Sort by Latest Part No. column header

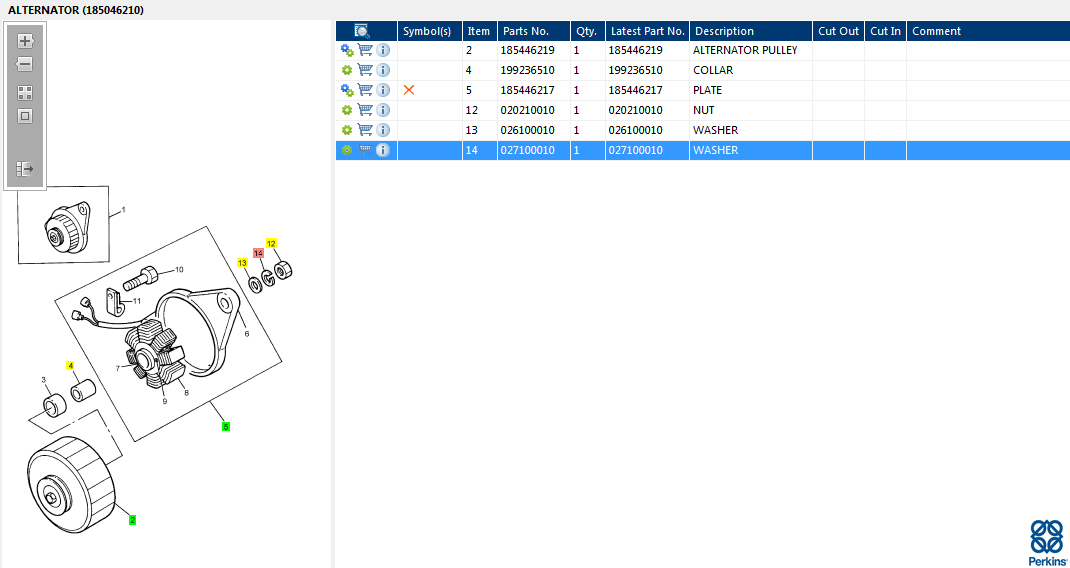coord(647,31)
